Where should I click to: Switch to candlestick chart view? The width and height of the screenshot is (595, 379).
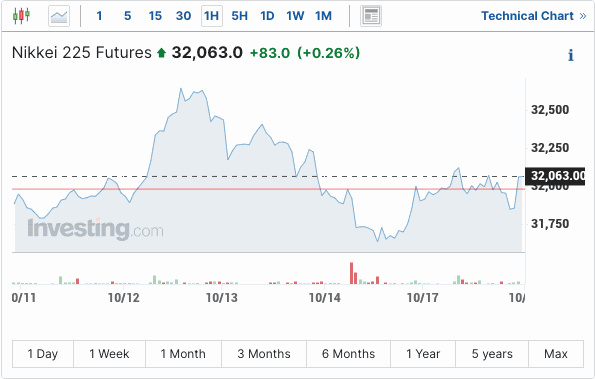21,16
